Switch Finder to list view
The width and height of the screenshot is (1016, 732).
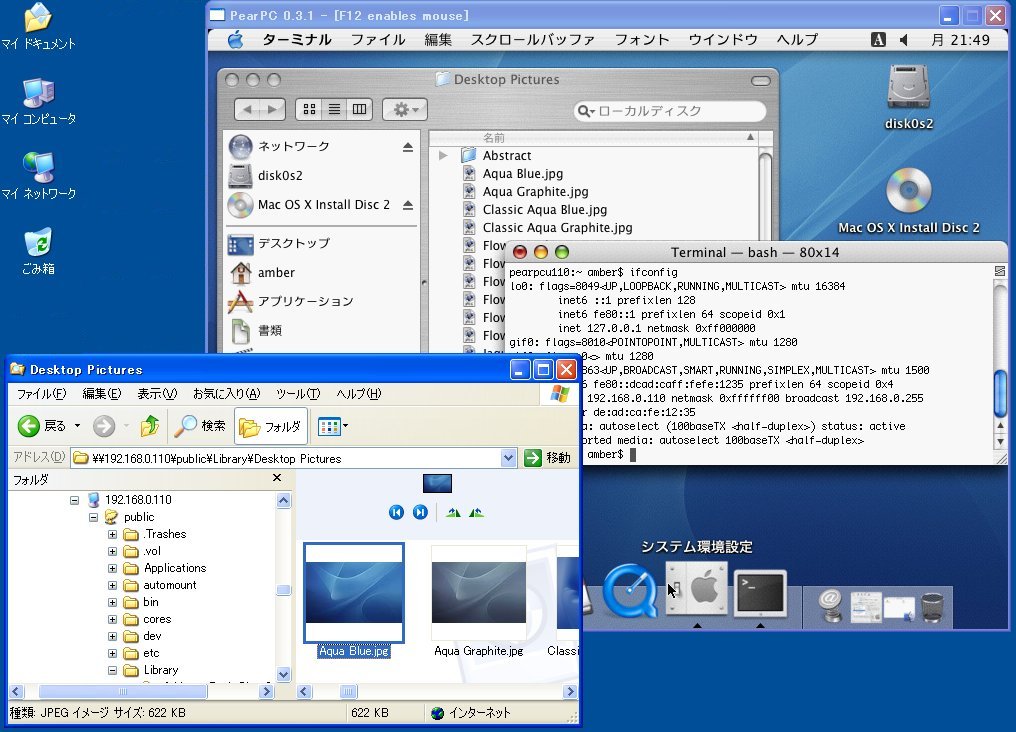(x=334, y=109)
